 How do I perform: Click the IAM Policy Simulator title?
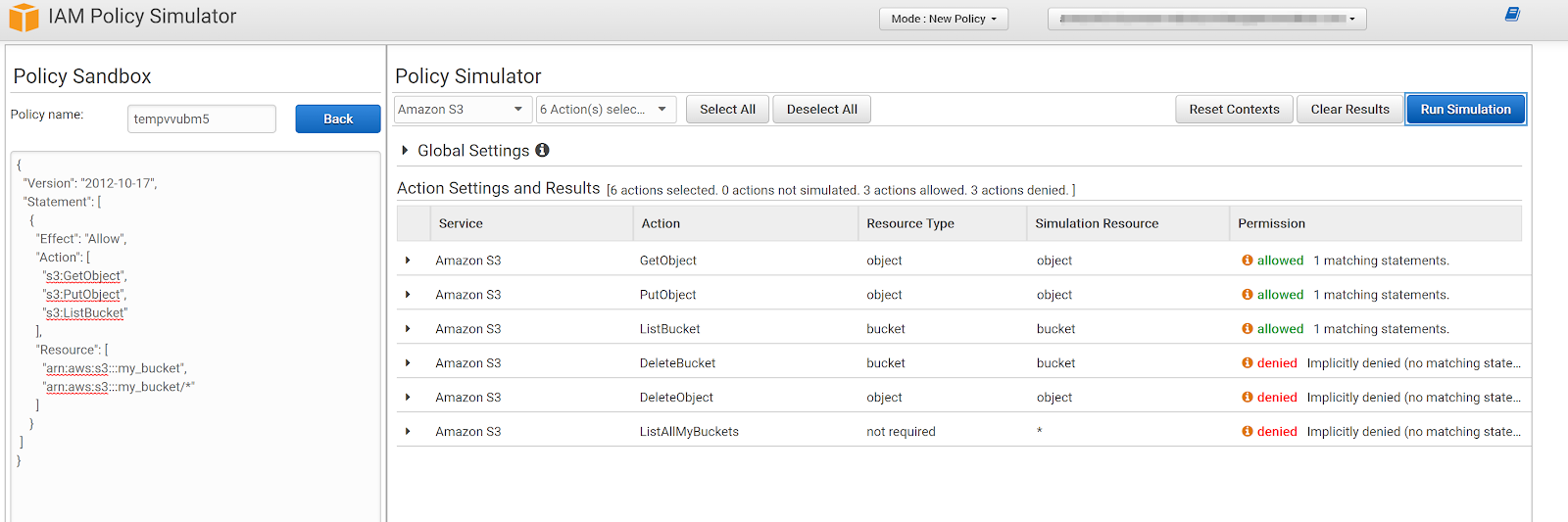tap(142, 17)
